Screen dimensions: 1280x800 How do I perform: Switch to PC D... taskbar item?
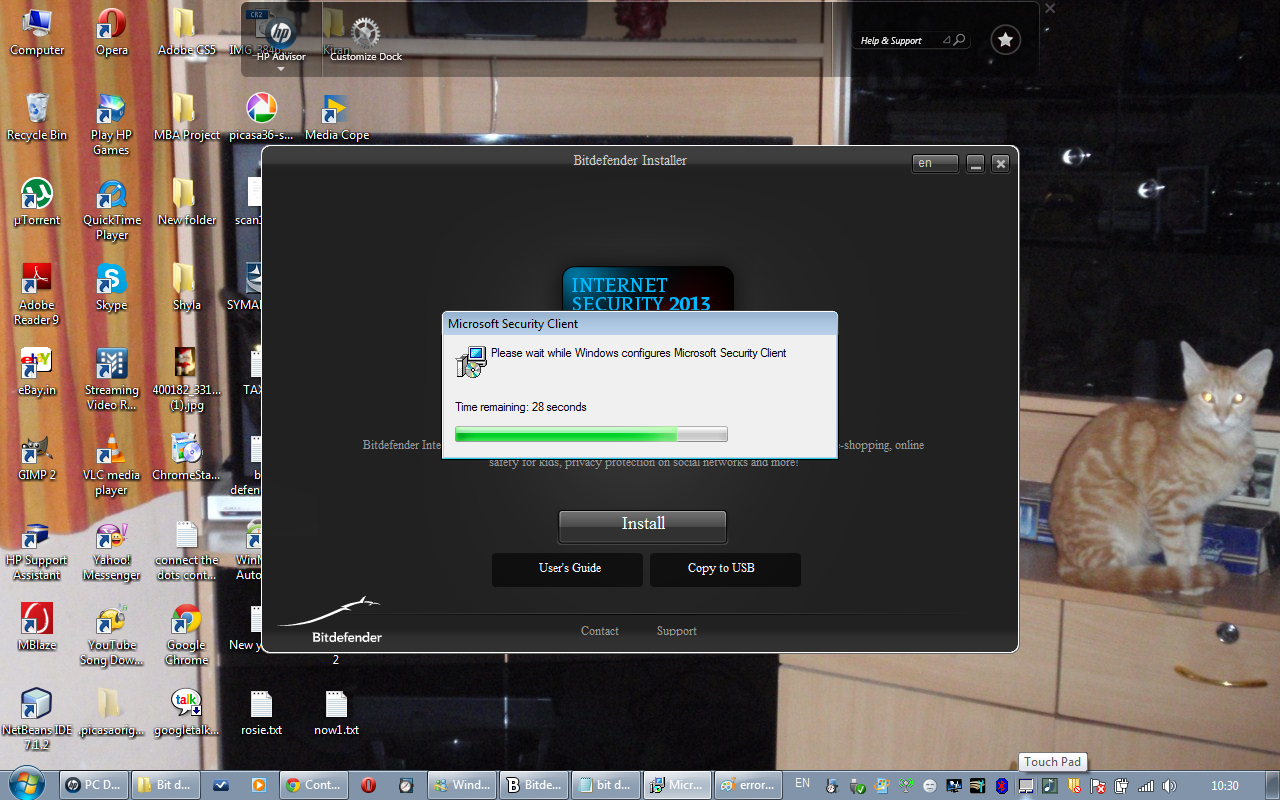point(94,785)
